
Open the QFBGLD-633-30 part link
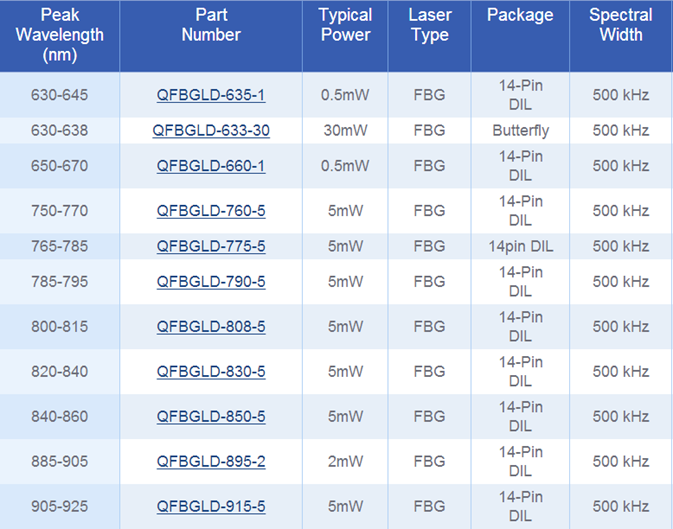pyautogui.click(x=211, y=131)
